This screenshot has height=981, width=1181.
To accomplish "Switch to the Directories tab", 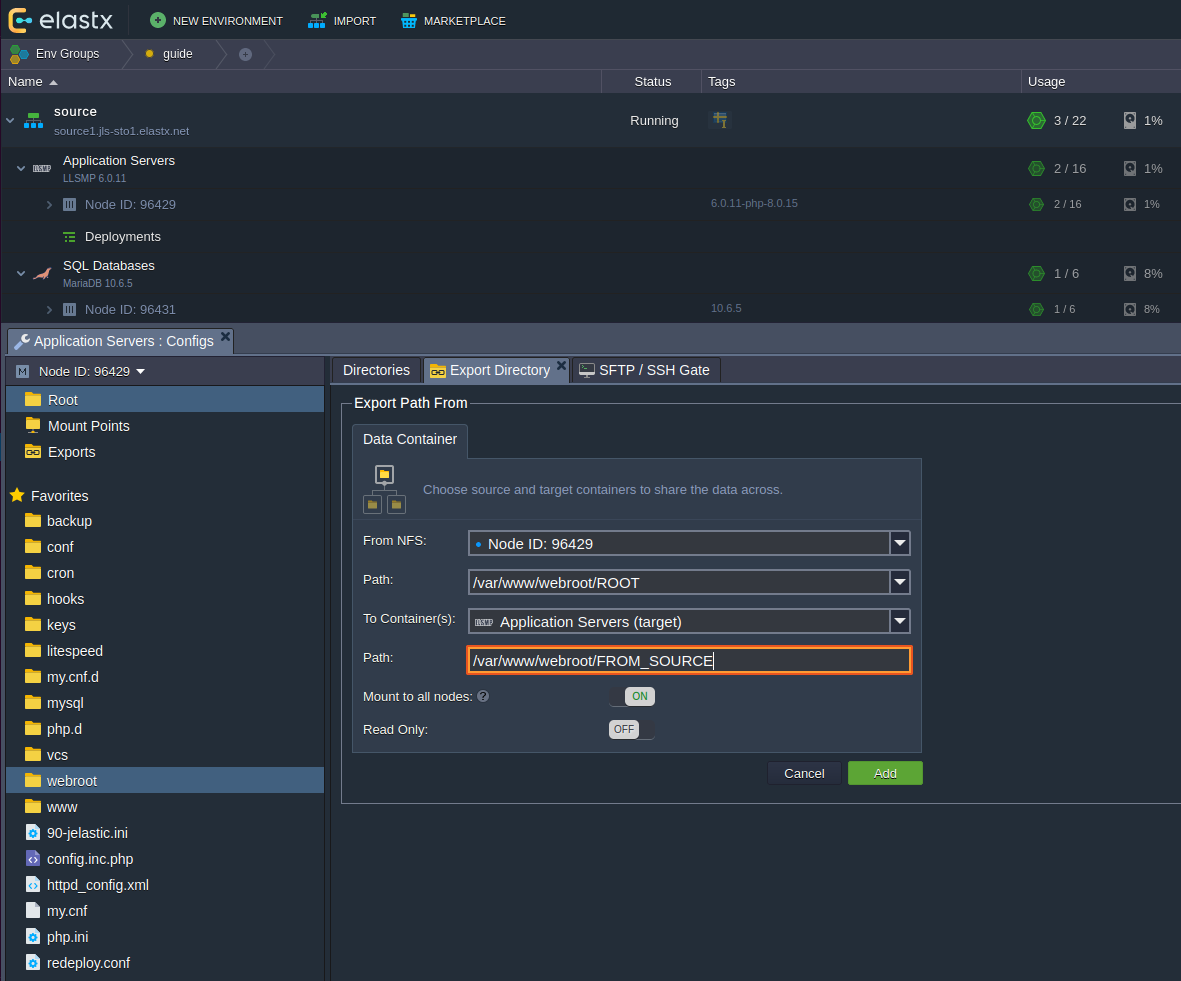I will pos(376,370).
